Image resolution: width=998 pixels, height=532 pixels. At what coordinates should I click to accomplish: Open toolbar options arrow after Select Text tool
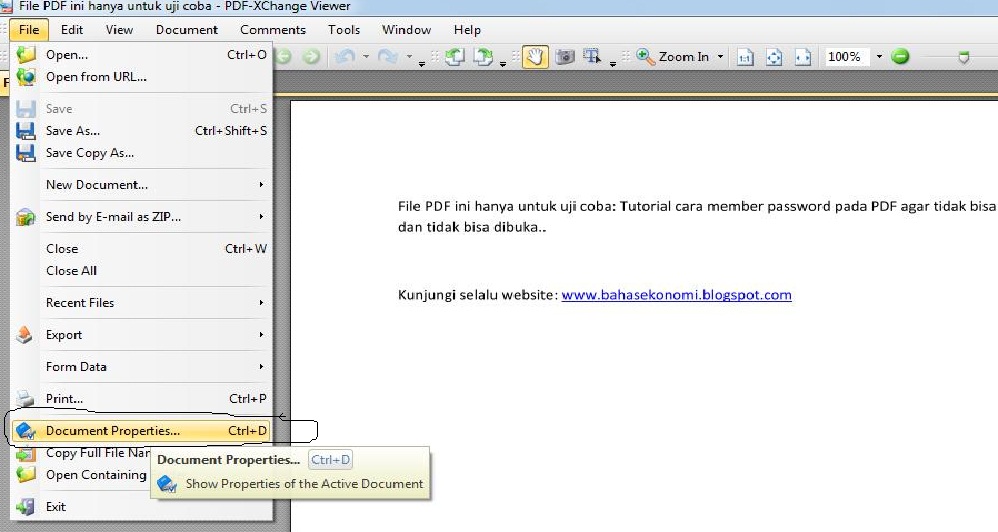pyautogui.click(x=612, y=62)
